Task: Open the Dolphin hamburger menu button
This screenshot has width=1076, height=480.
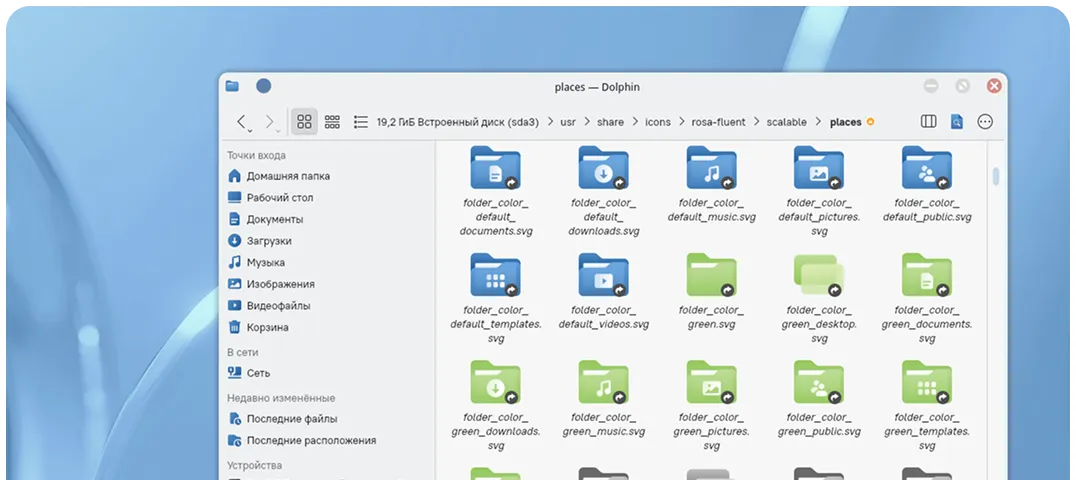Action: [x=985, y=122]
